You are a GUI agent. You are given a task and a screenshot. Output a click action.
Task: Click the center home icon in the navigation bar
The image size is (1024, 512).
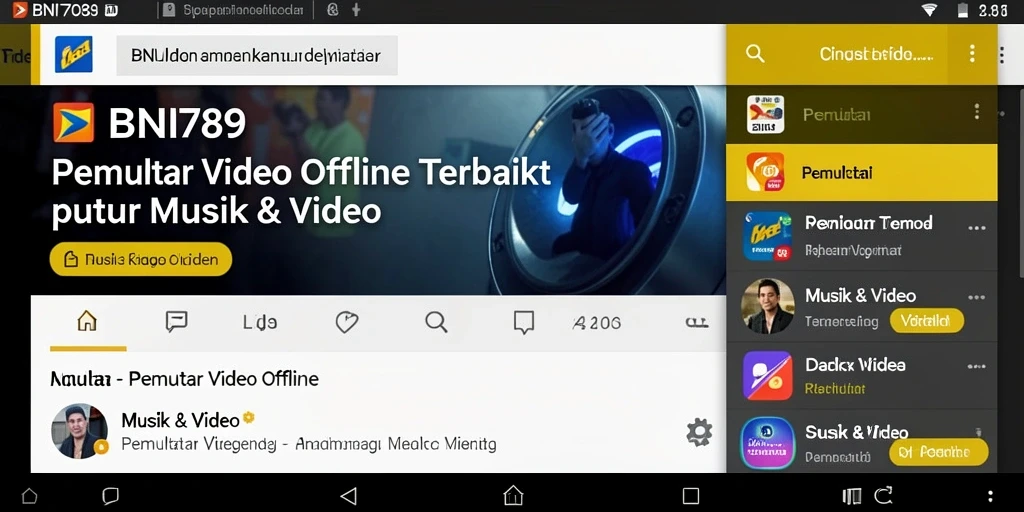tap(513, 496)
